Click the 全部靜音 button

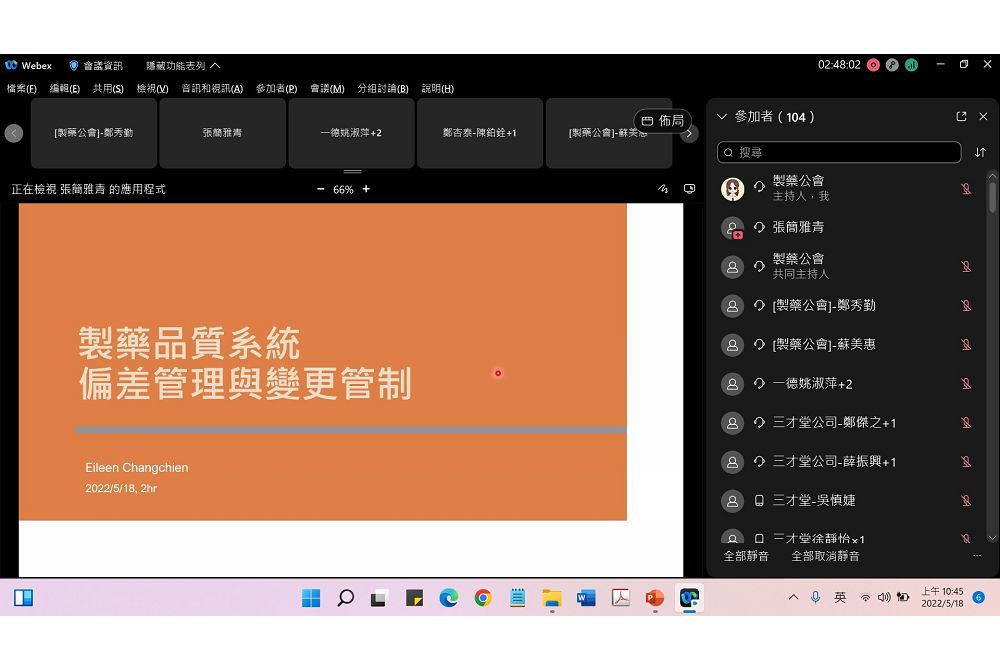click(x=746, y=556)
